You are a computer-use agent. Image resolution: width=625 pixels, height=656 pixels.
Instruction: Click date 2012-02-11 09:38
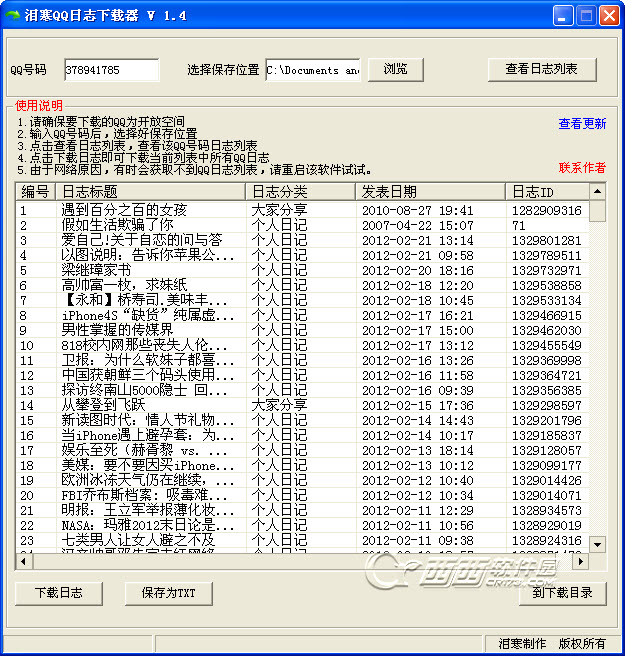point(418,541)
